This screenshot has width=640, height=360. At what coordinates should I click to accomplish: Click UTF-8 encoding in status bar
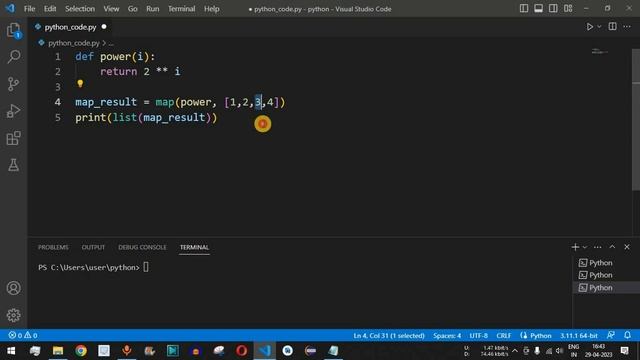click(x=478, y=336)
